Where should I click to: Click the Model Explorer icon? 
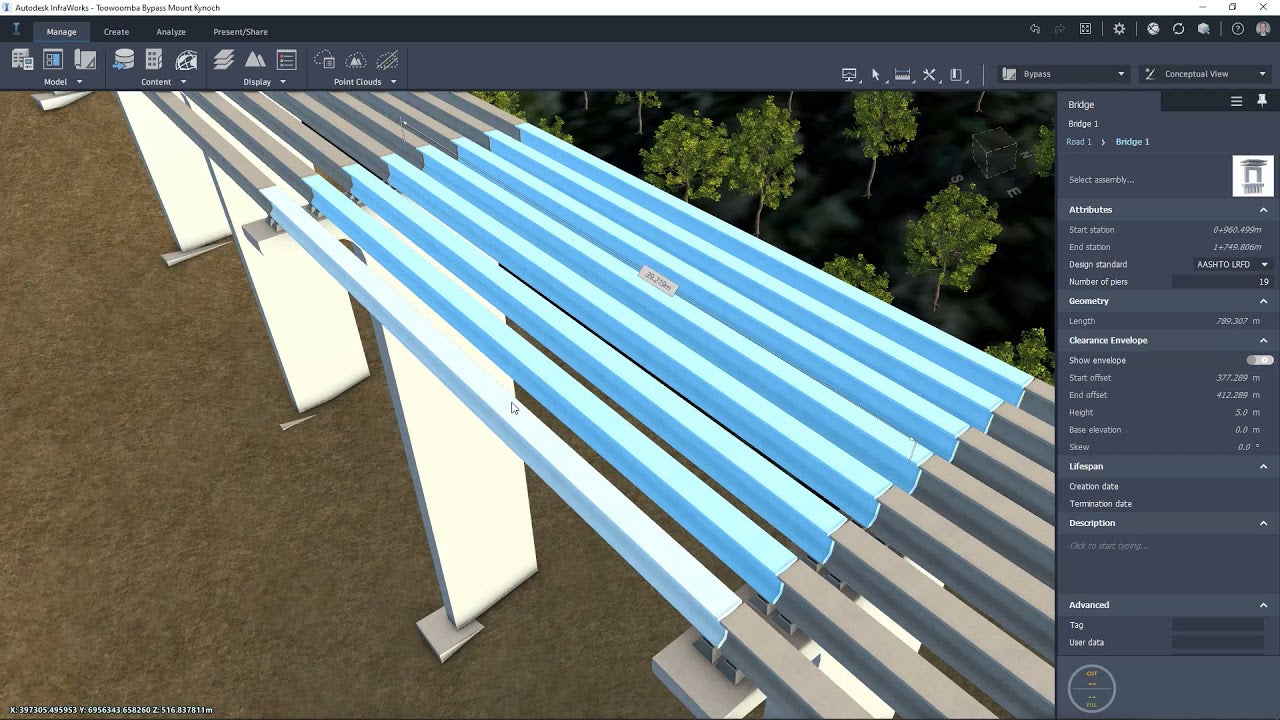[53, 60]
